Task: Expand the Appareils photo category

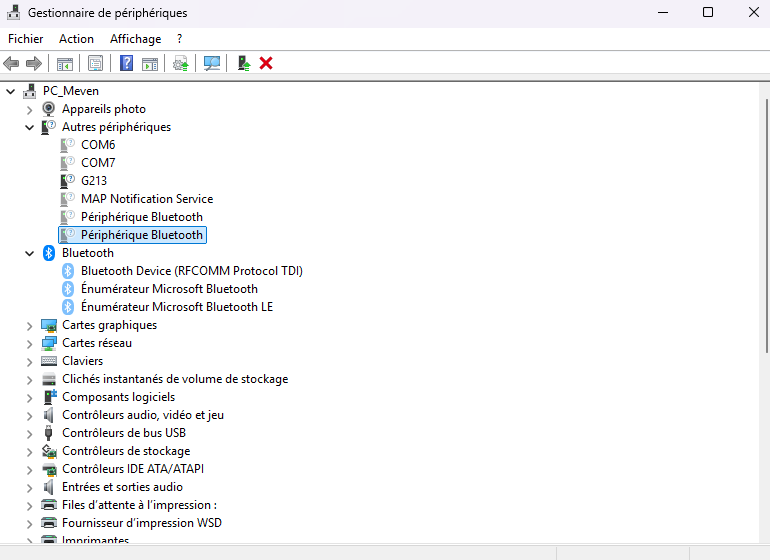Action: pos(29,110)
